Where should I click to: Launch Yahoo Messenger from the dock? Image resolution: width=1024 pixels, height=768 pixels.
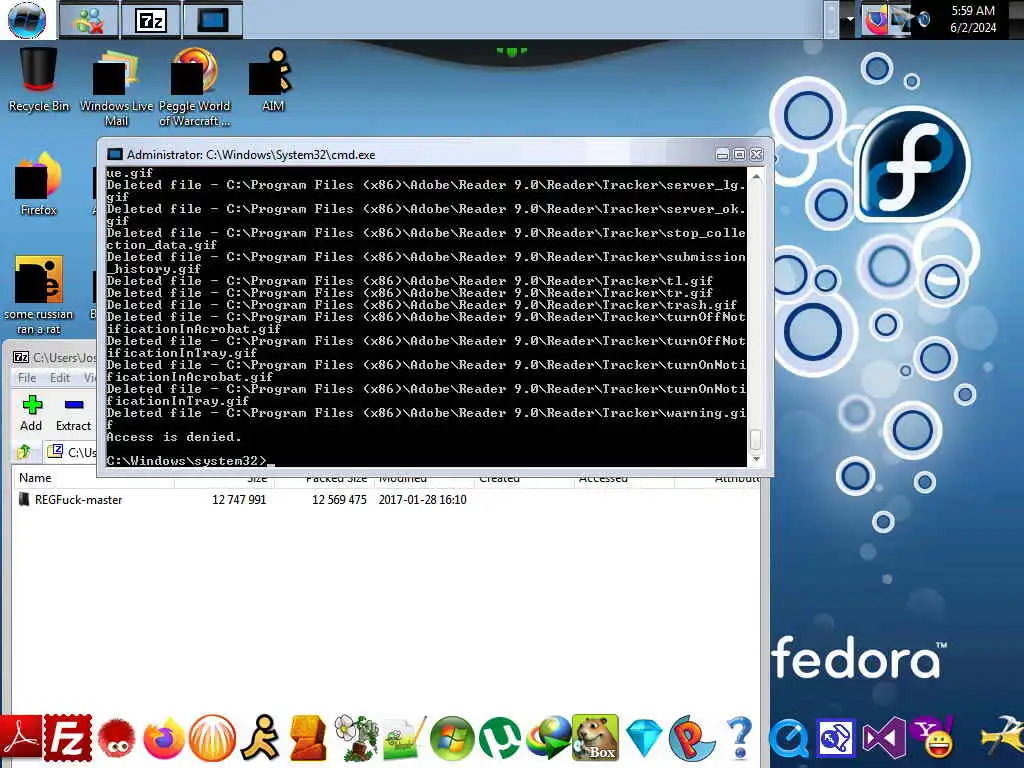click(933, 738)
